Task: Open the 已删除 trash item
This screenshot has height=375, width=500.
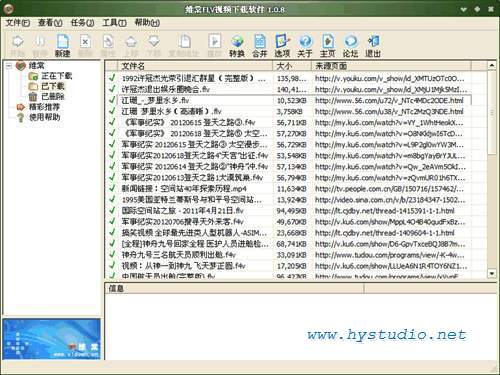Action: (x=53, y=97)
